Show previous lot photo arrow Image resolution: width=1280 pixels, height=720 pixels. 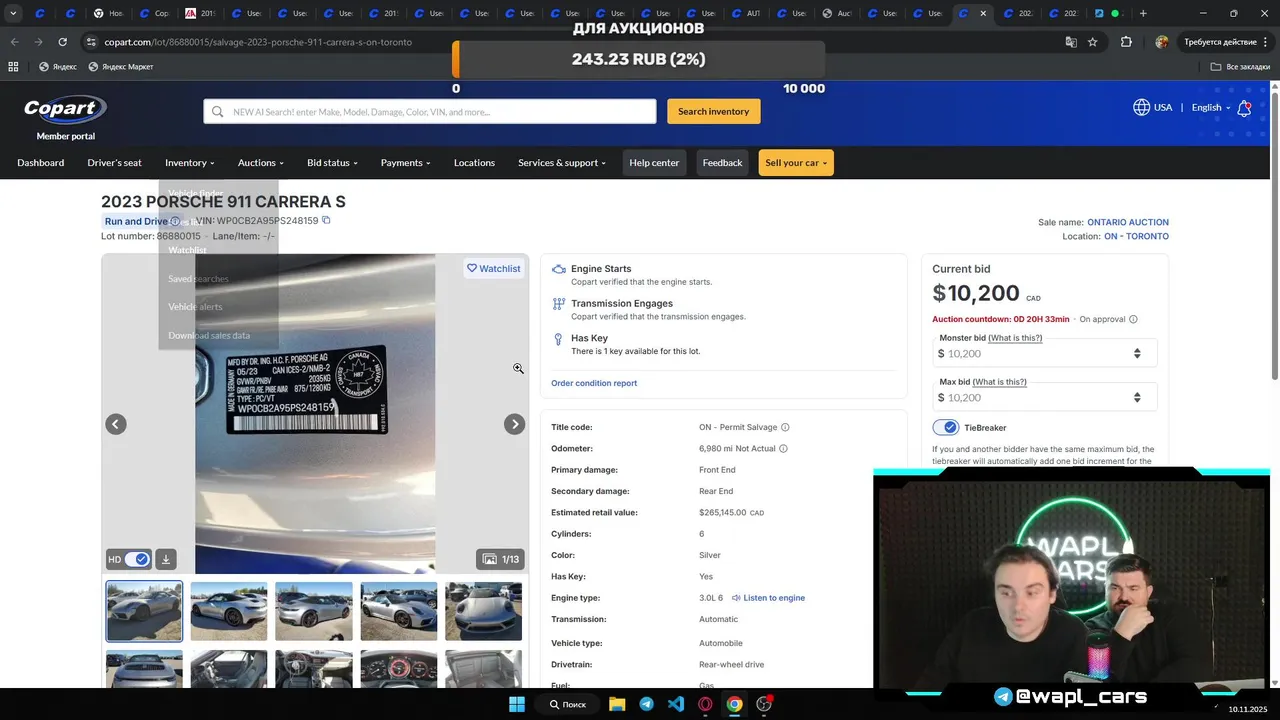tap(116, 424)
